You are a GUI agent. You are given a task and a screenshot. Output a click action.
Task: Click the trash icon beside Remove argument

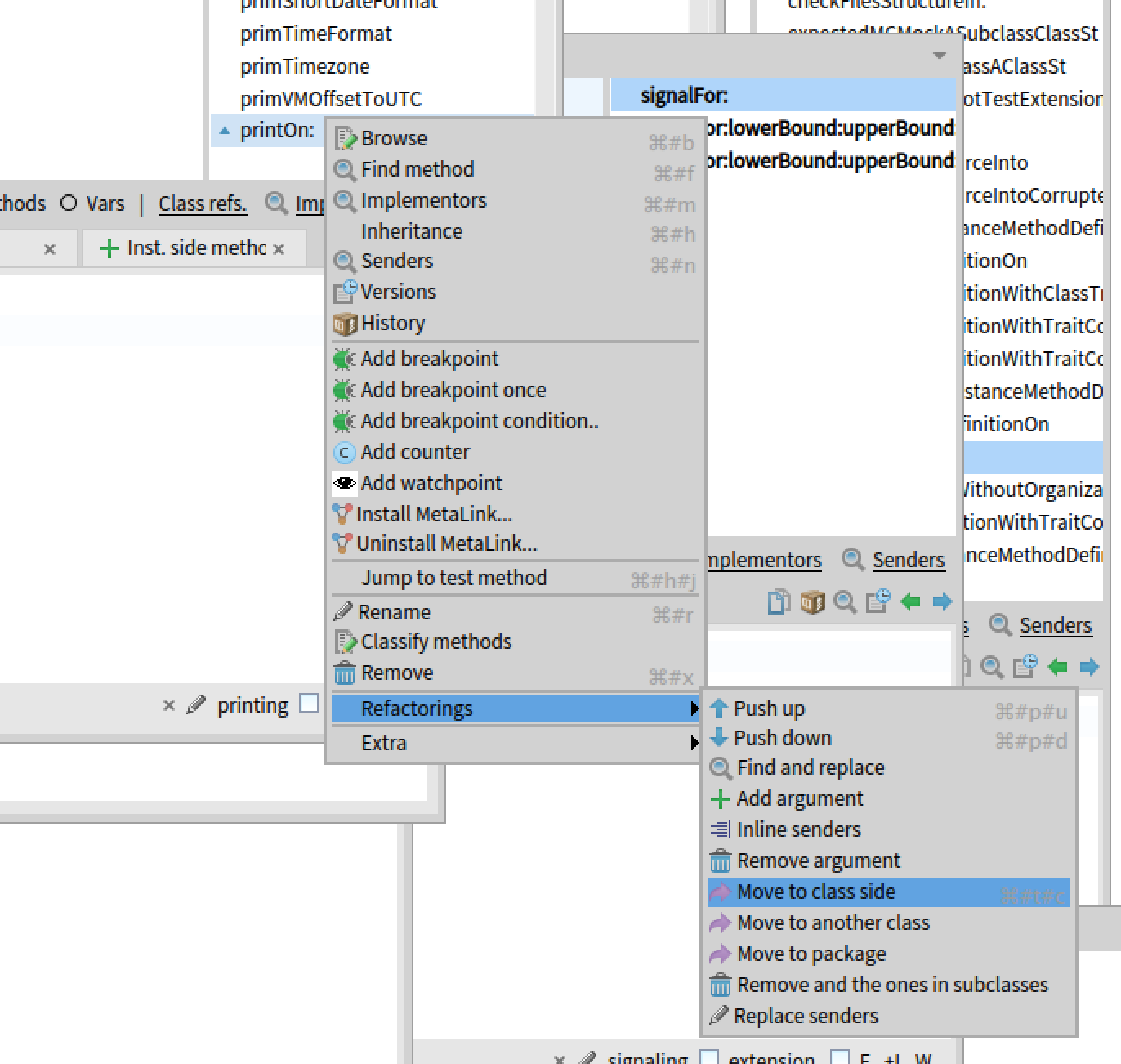coord(720,861)
